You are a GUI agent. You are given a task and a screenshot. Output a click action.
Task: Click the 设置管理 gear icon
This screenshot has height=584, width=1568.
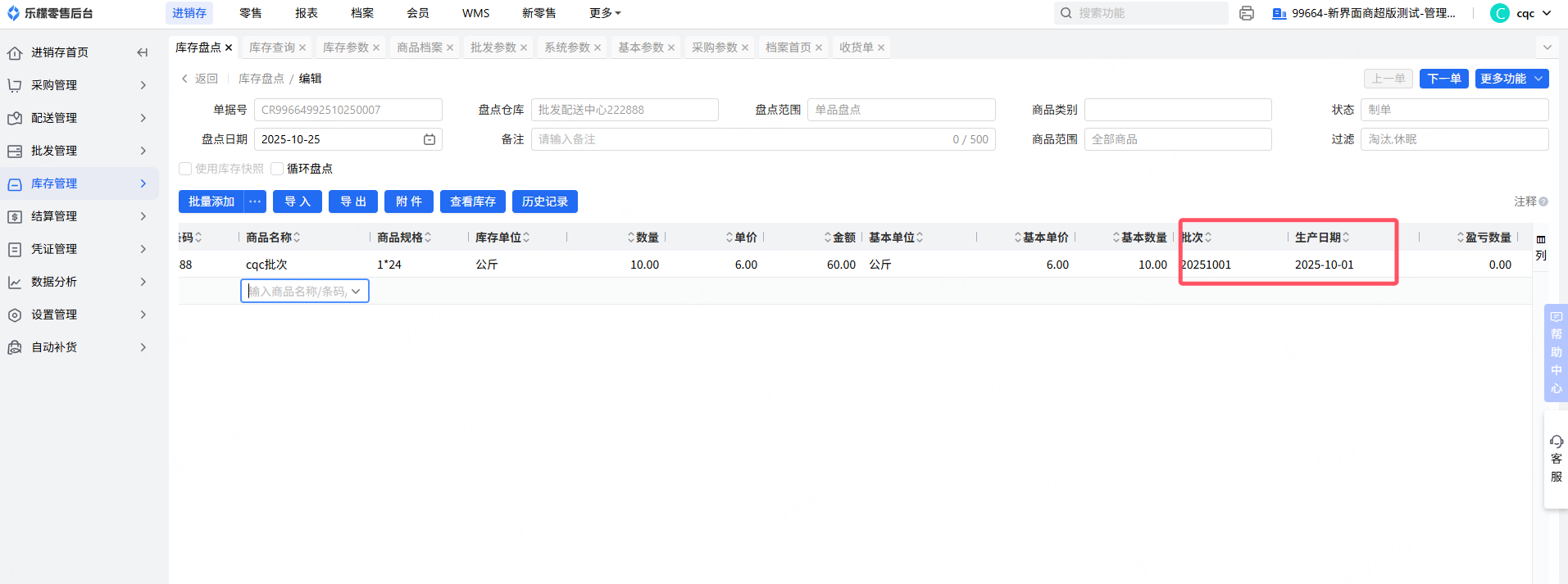15,315
